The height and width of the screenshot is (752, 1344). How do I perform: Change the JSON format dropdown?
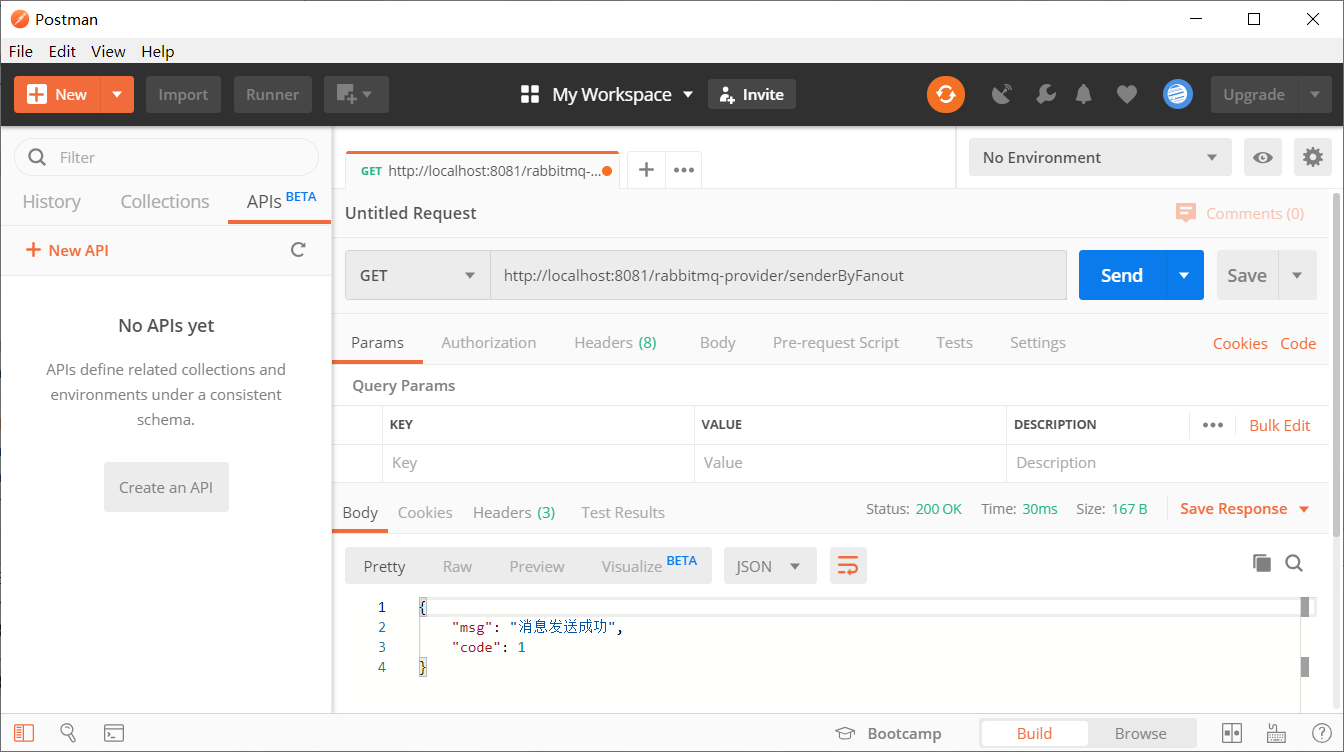[770, 566]
